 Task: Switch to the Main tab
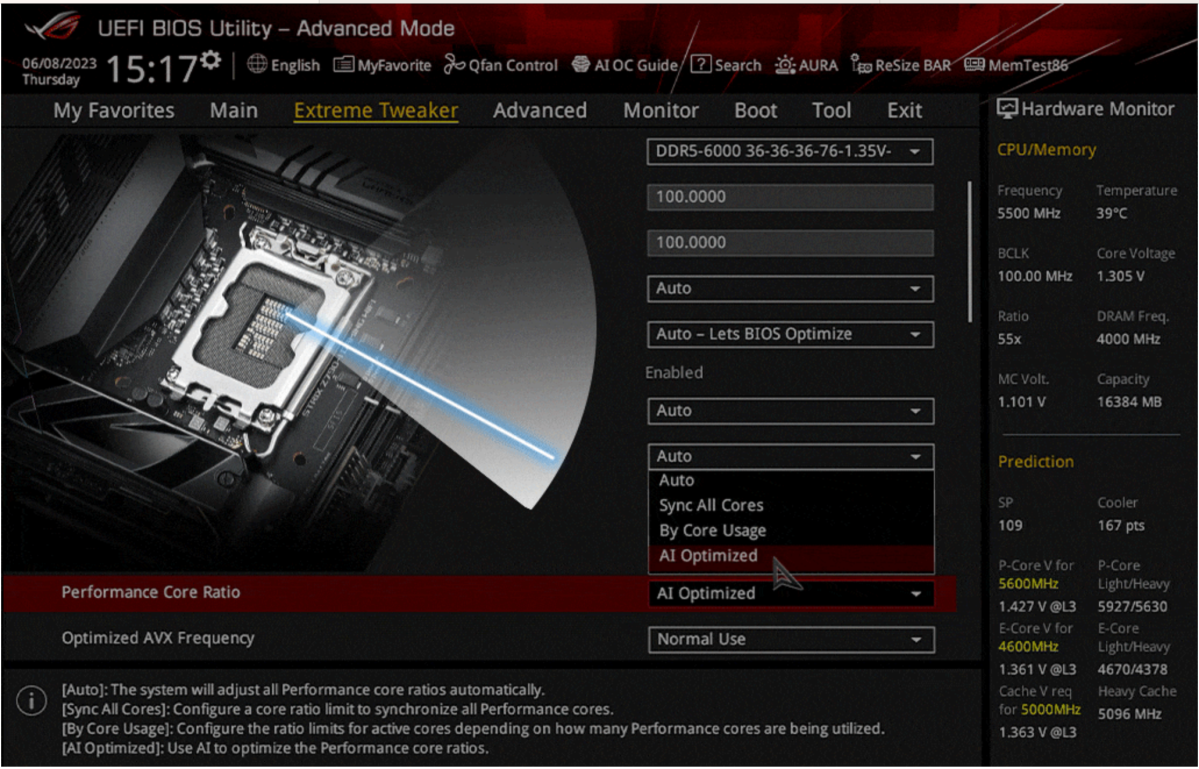233,111
